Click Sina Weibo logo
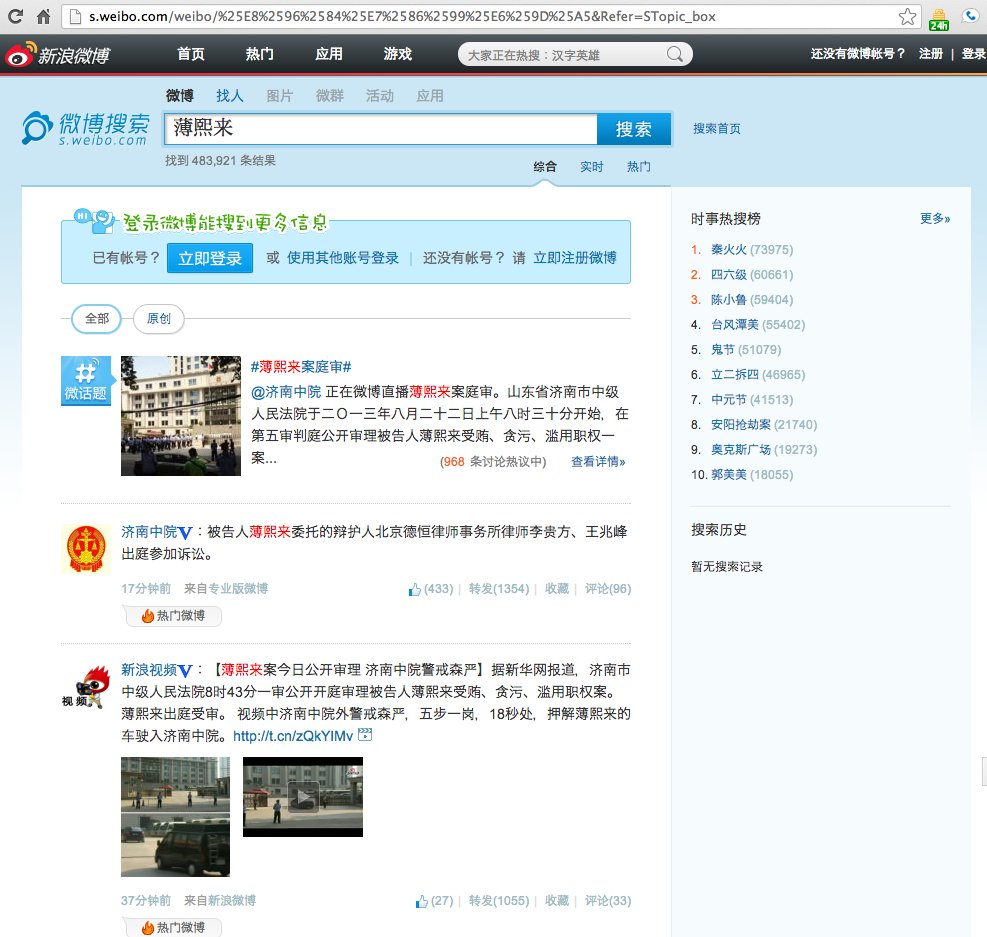Image resolution: width=987 pixels, height=937 pixels. click(56, 54)
